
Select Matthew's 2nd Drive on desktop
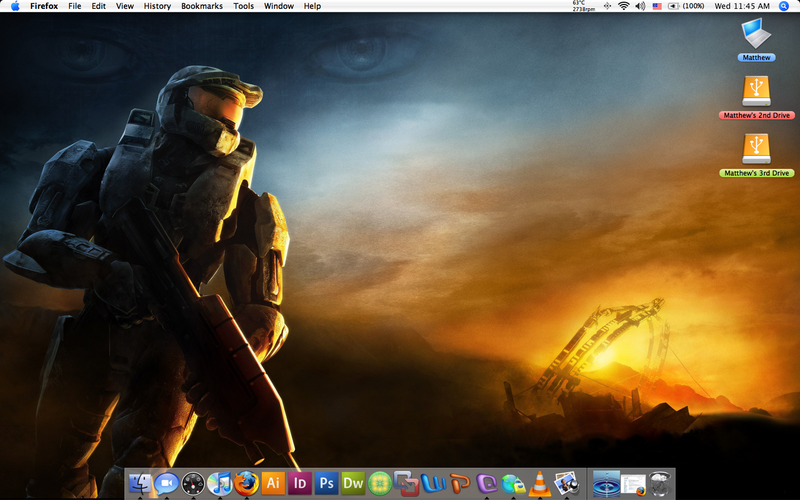[756, 97]
